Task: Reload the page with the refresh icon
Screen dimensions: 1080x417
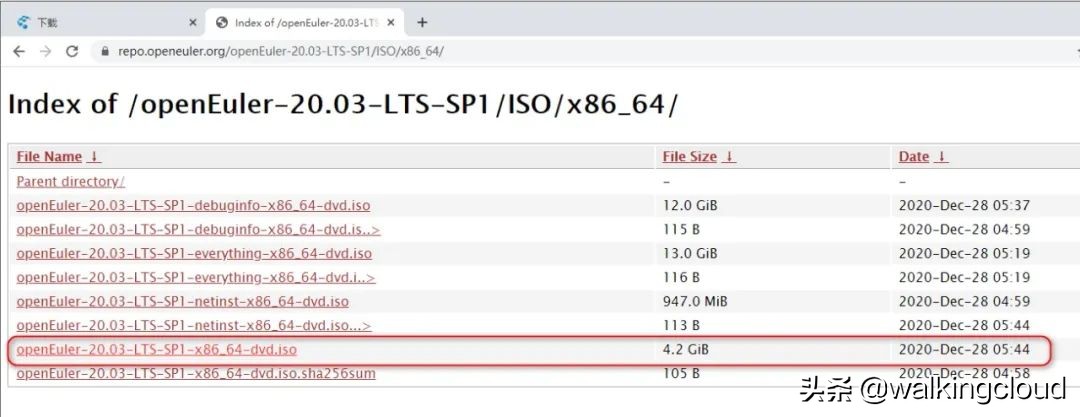Action: [x=72, y=51]
